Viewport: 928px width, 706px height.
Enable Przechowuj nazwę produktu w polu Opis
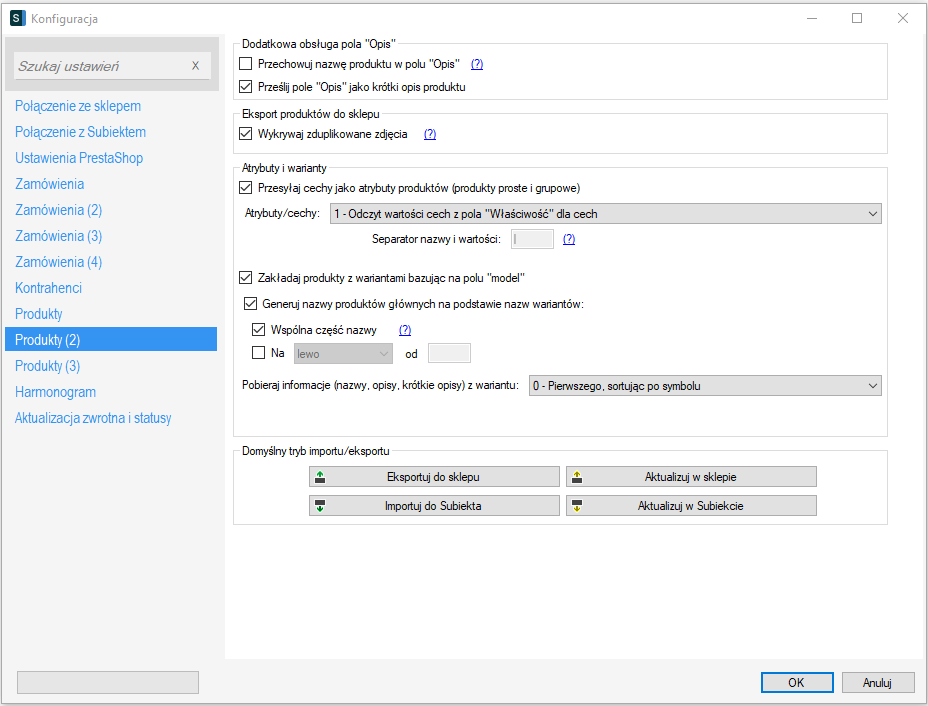tap(247, 64)
